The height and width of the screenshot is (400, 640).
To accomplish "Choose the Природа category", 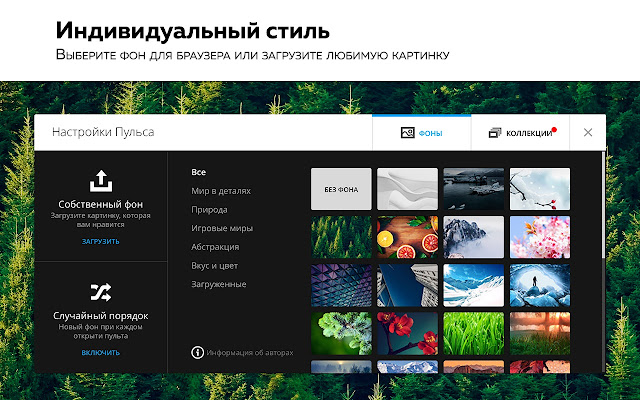I will (x=209, y=210).
